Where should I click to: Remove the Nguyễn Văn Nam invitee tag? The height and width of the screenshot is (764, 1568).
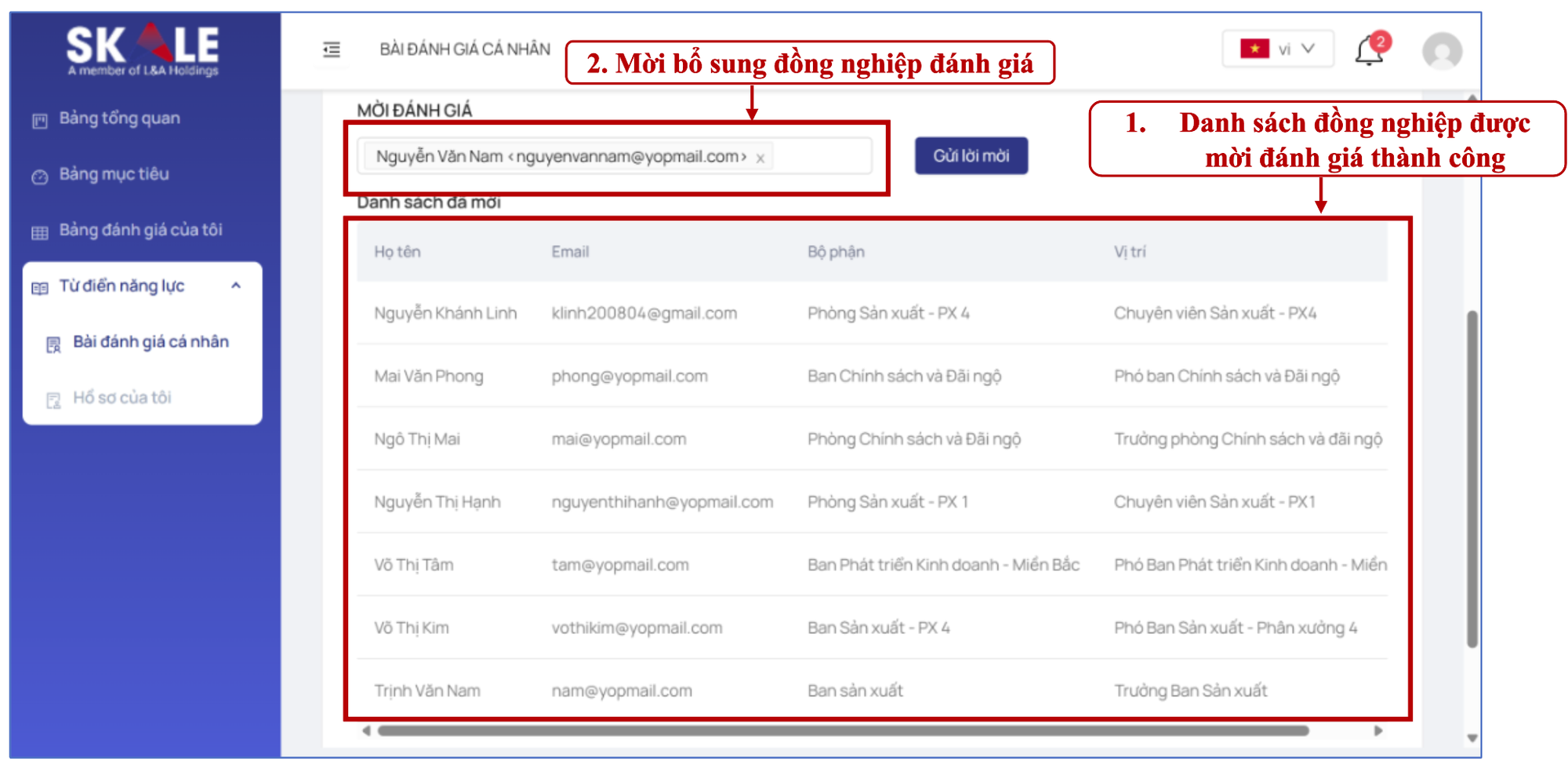760,158
